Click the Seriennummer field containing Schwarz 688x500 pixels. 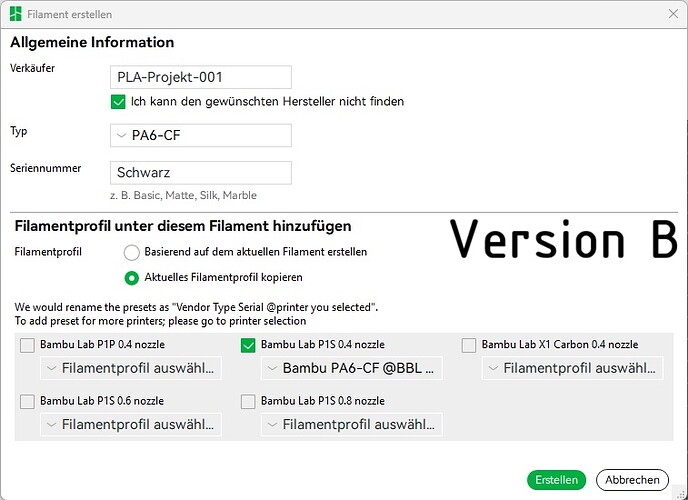pos(201,172)
